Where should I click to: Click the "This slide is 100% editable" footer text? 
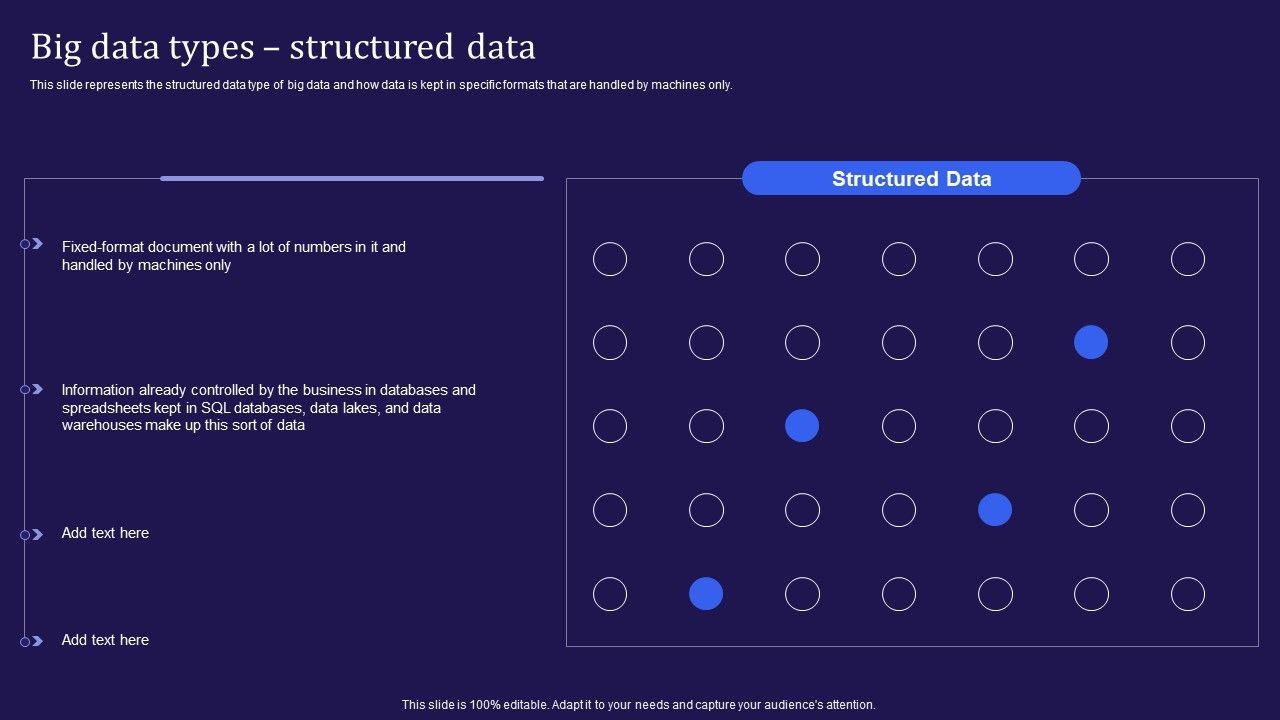click(639, 705)
